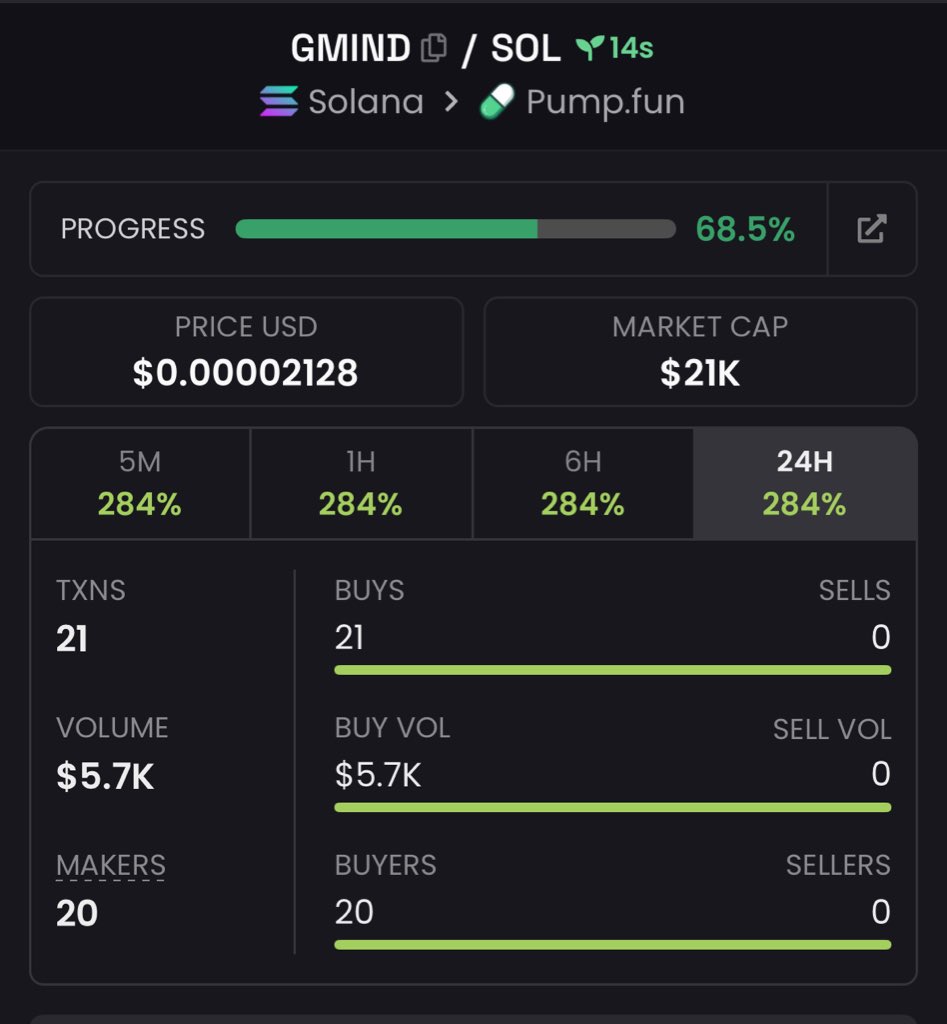This screenshot has height=1024, width=947.
Task: Click the Solana chain link
Action: click(365, 102)
